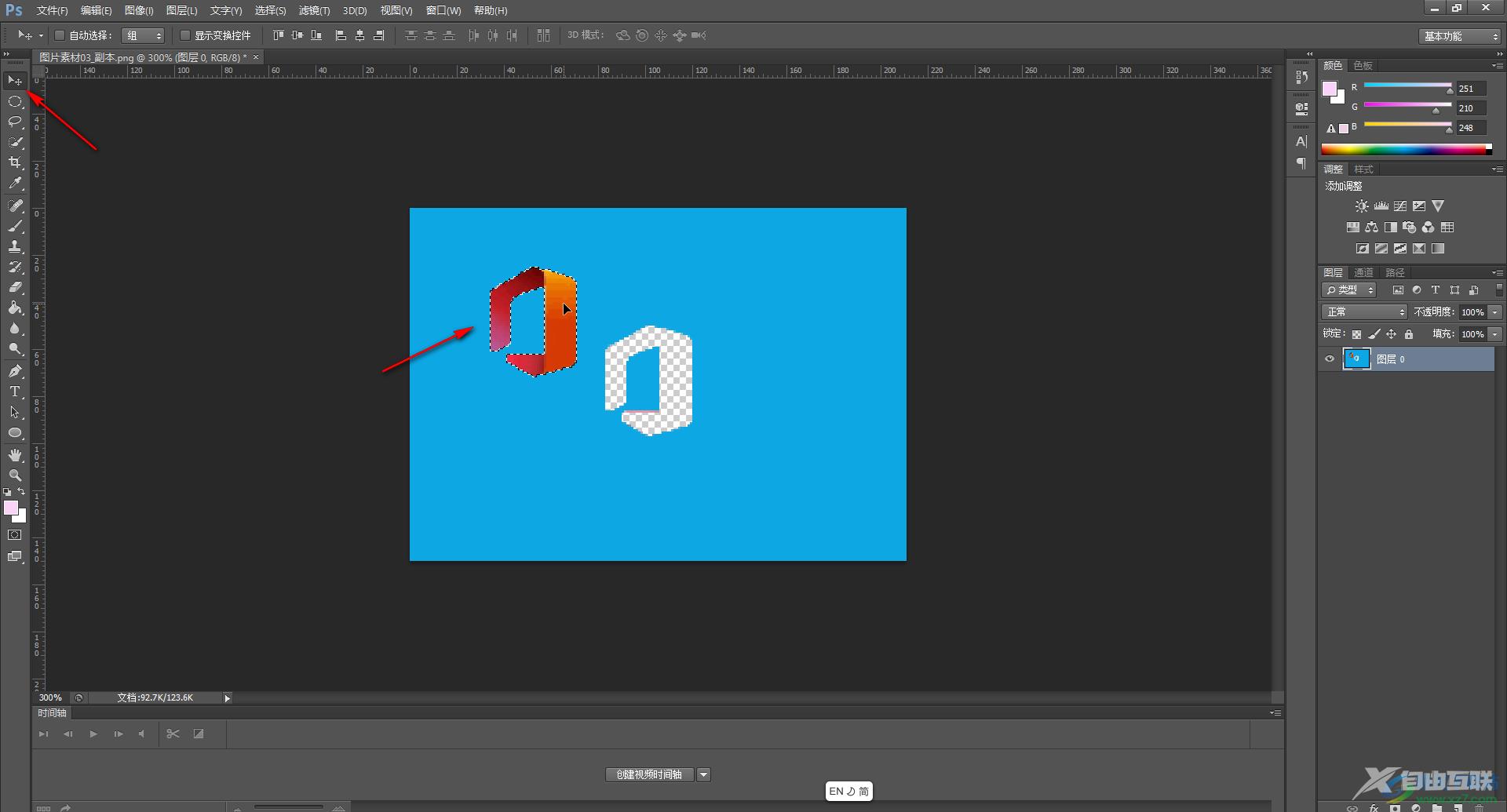Toggle lock transparent pixels
Screen dimensions: 1507x812
coord(1356,334)
